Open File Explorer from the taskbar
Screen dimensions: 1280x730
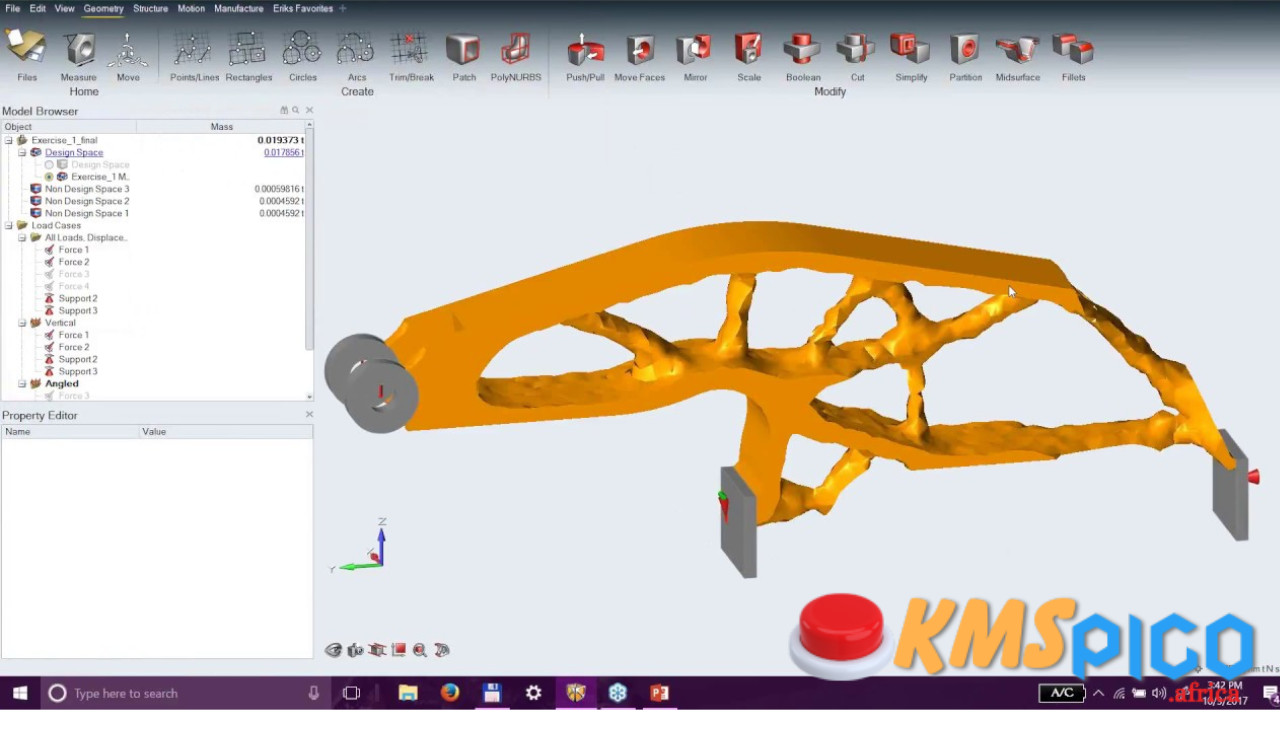point(408,693)
